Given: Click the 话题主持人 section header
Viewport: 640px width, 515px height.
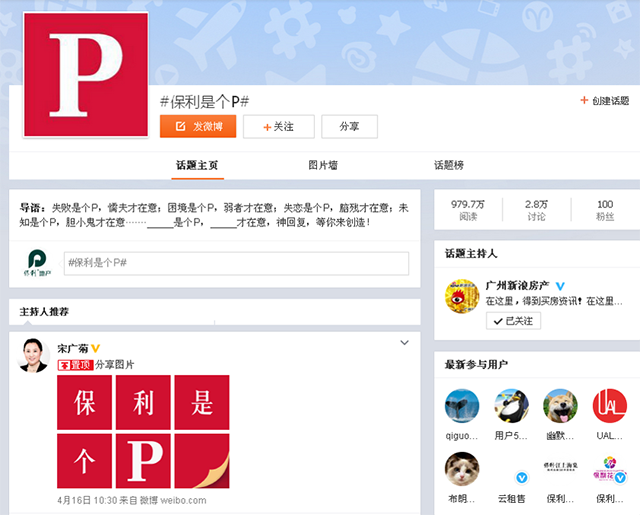Looking at the screenshot, I should (x=471, y=253).
